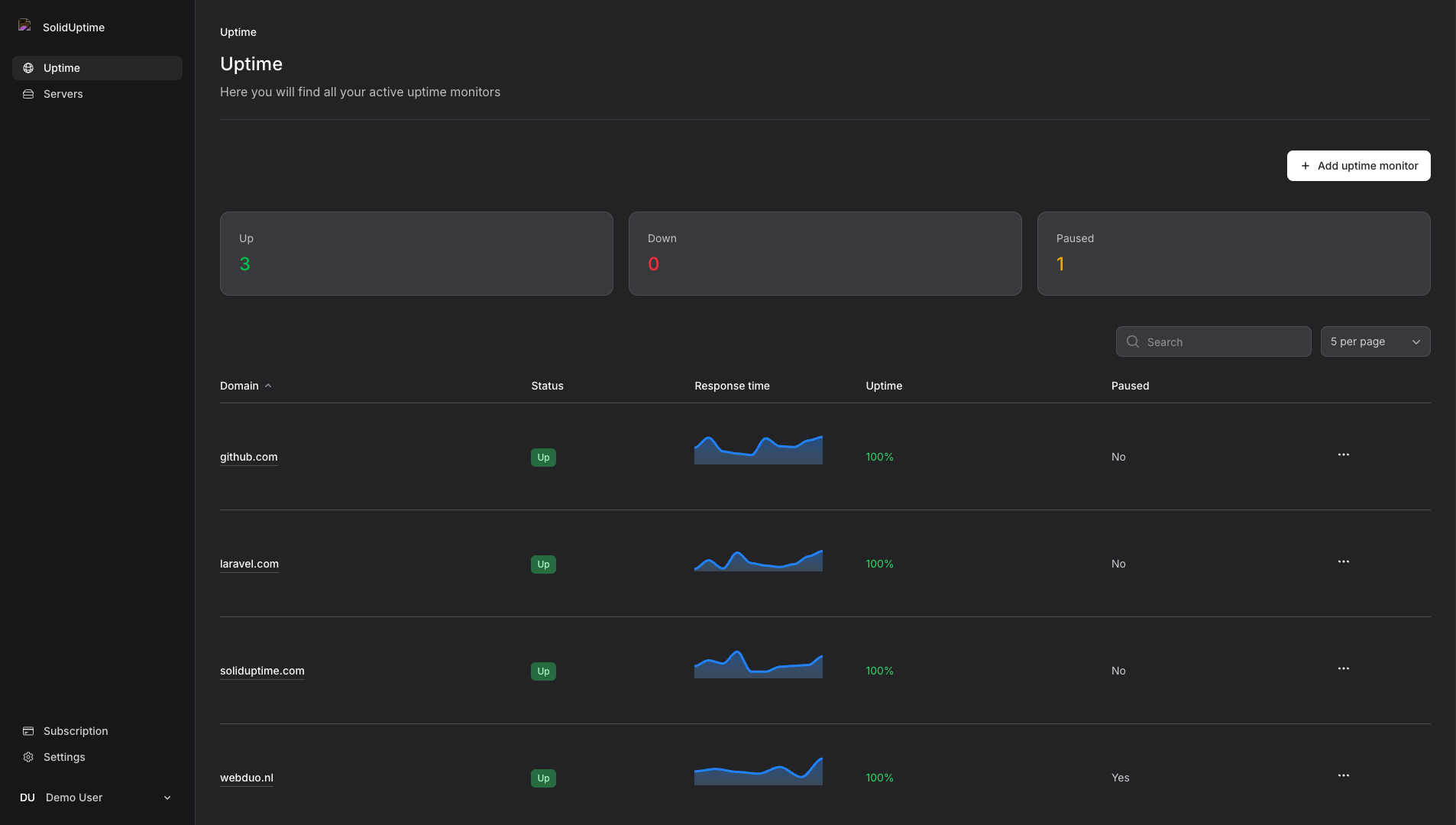
Task: Click the Paused value No for soliduptime.com
Action: 1118,671
